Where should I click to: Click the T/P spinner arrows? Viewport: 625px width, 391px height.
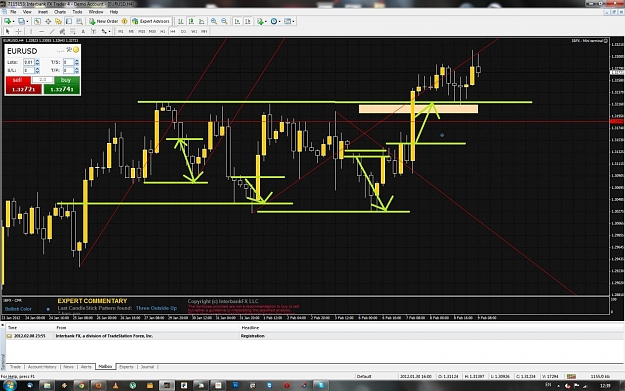click(x=77, y=71)
